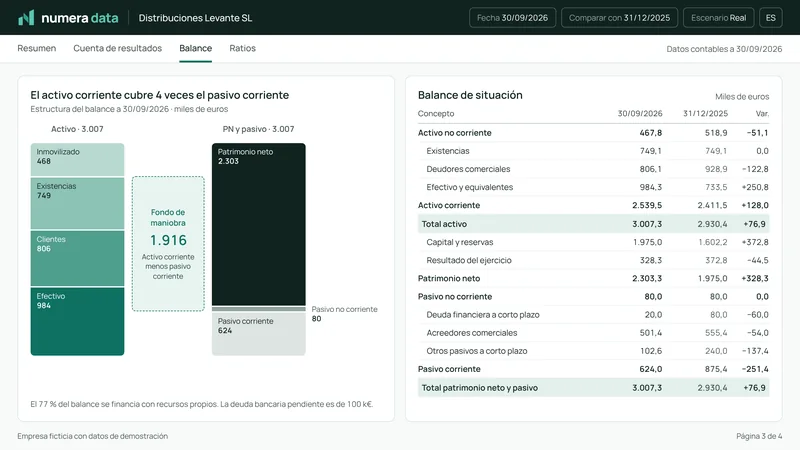Click the -251,4 Pasivo corriente variation
The width and height of the screenshot is (800, 450).
[x=755, y=369]
